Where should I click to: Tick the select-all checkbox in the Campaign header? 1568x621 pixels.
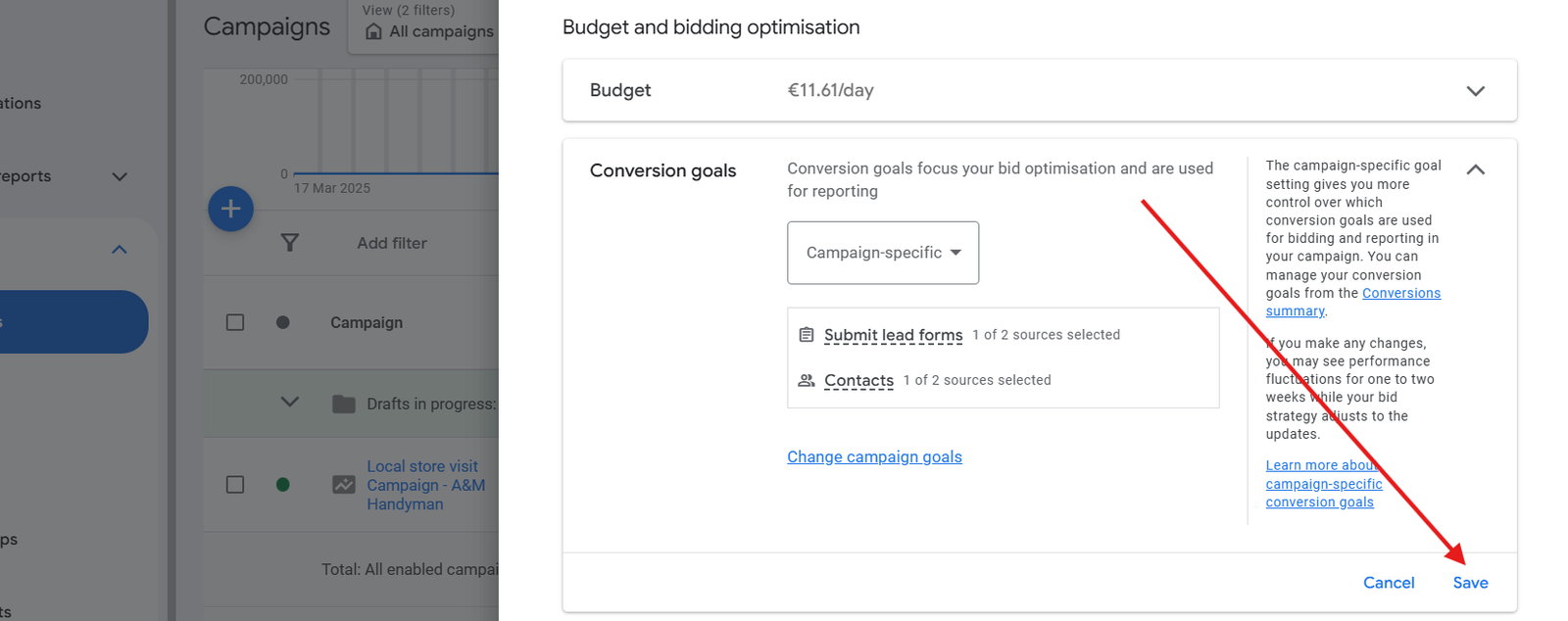(235, 322)
